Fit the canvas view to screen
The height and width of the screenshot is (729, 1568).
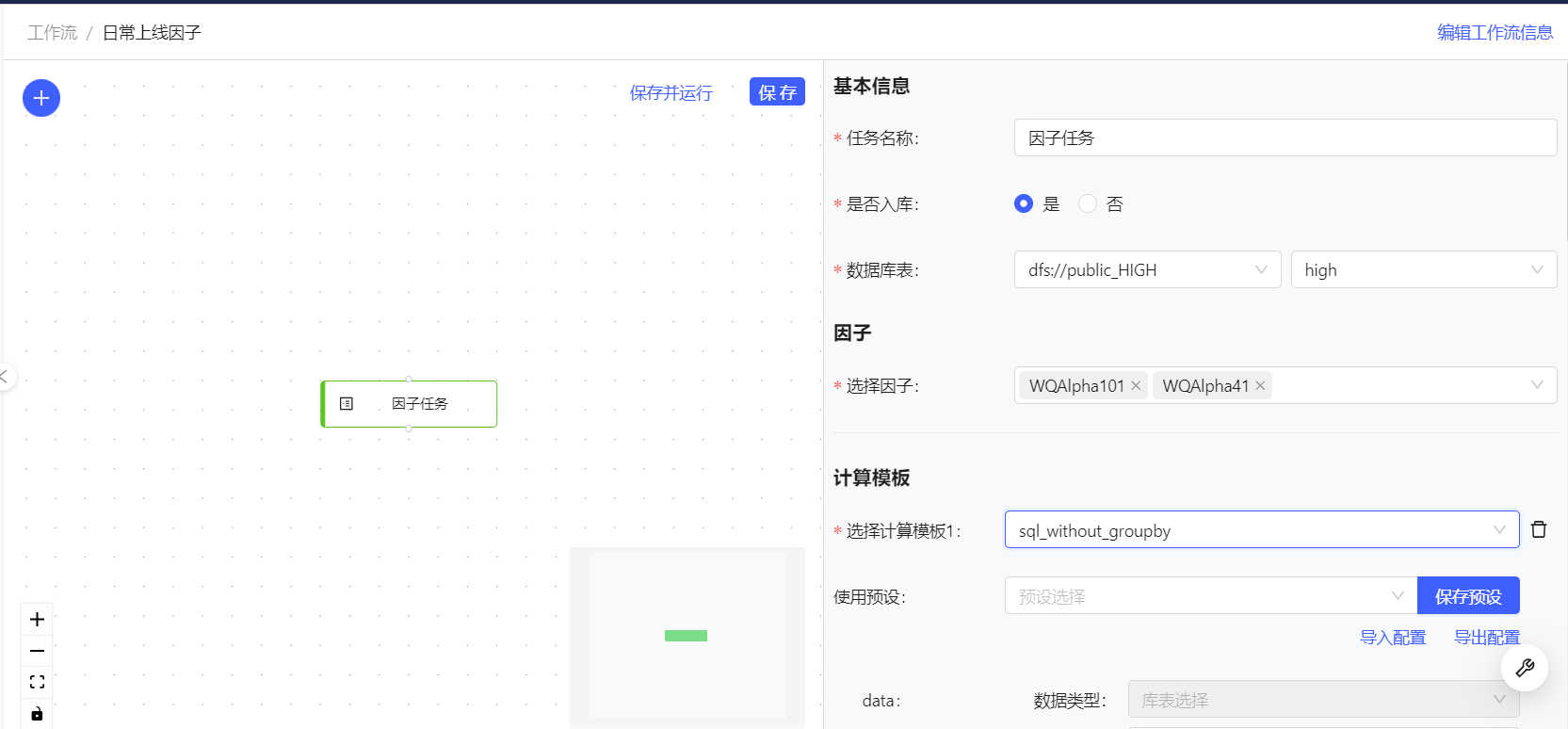[37, 682]
